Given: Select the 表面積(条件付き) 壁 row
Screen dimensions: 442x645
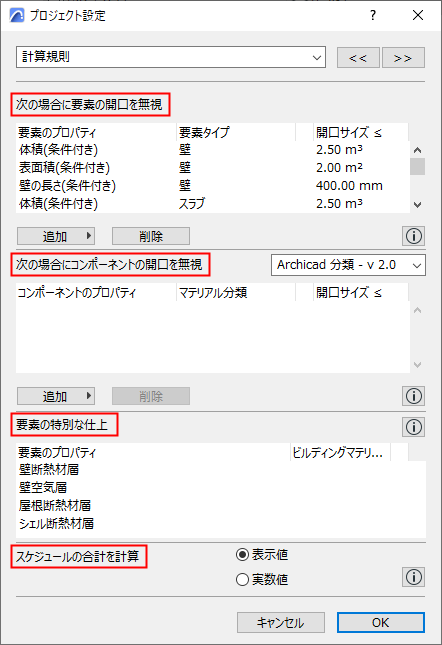Looking at the screenshot, I should coord(213,168).
